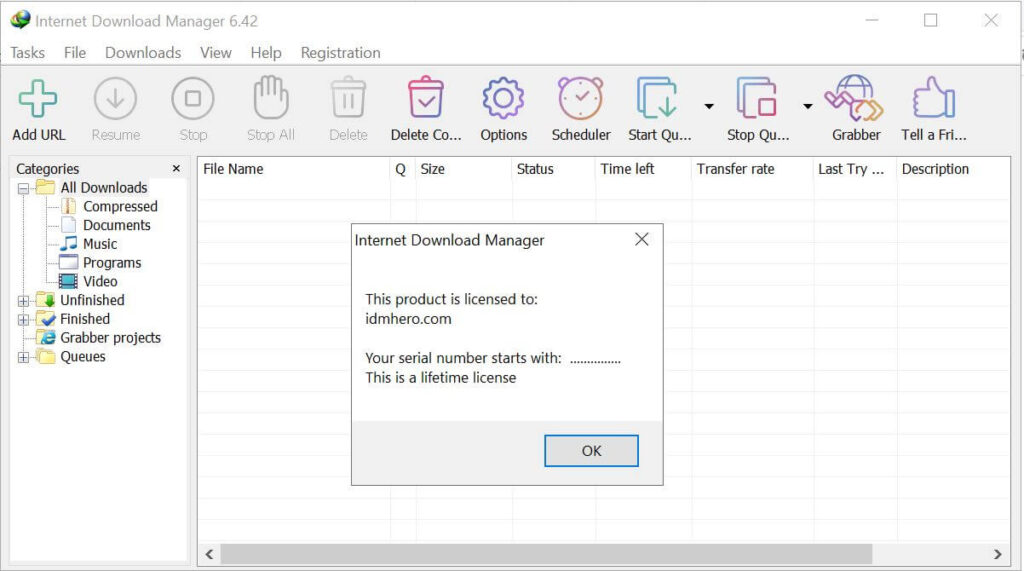Select the Music category note icon

[69, 244]
